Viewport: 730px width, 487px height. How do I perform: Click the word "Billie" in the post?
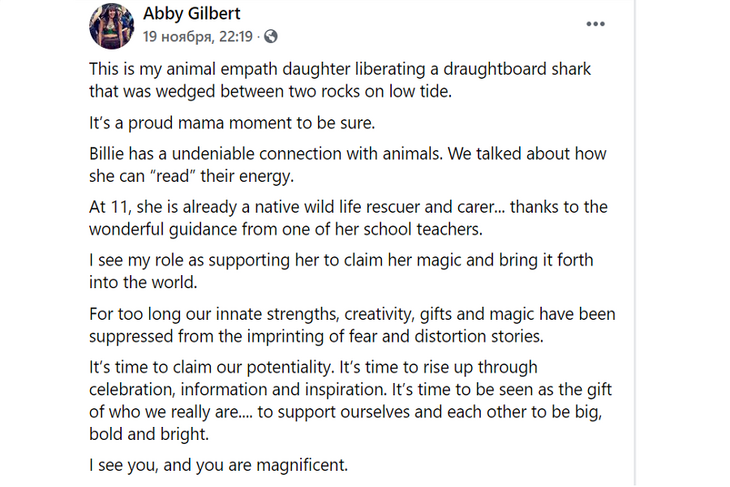(x=110, y=155)
